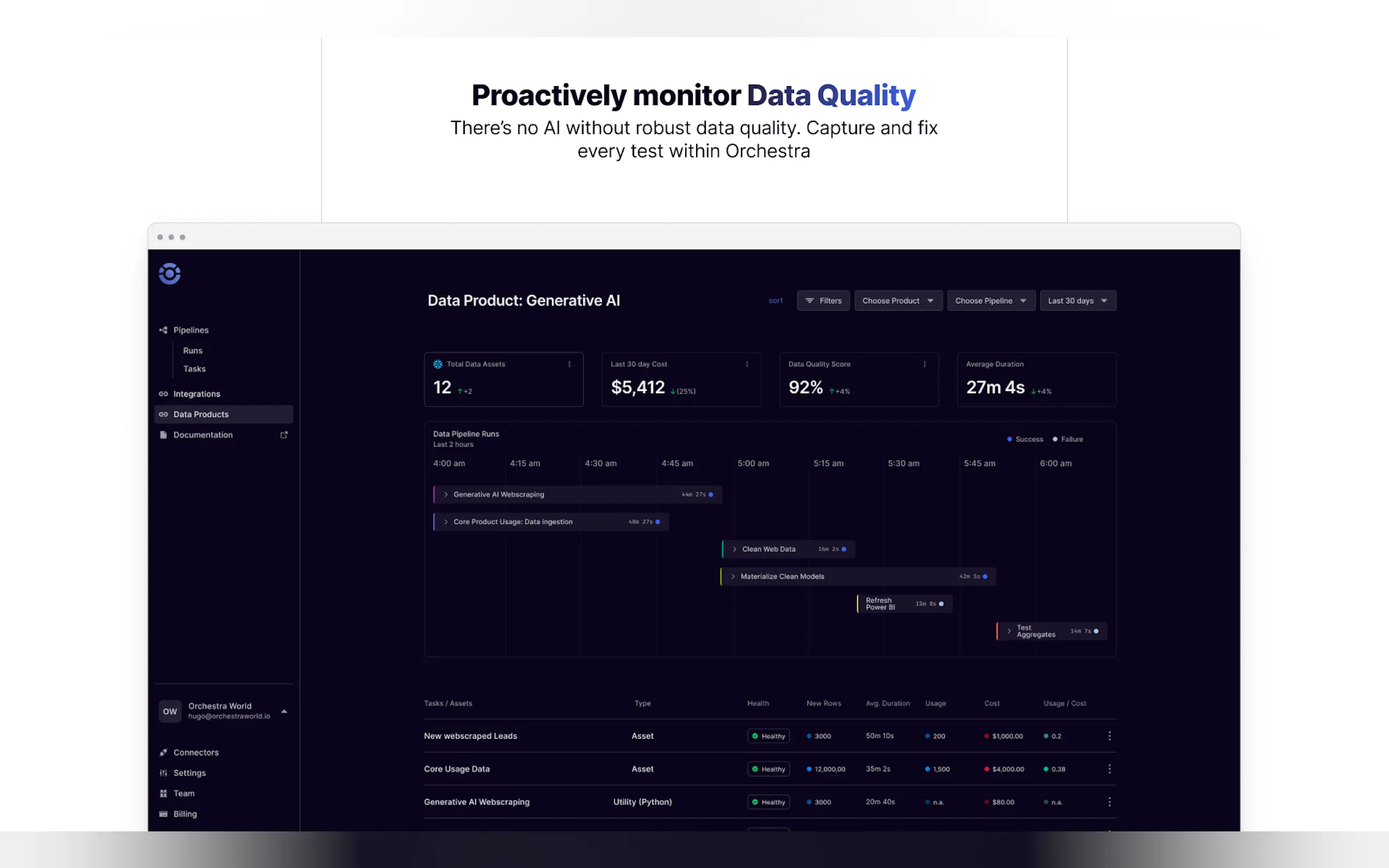Expand the Materialize Clean Models run
This screenshot has width=1389, height=868.
pyautogui.click(x=733, y=576)
